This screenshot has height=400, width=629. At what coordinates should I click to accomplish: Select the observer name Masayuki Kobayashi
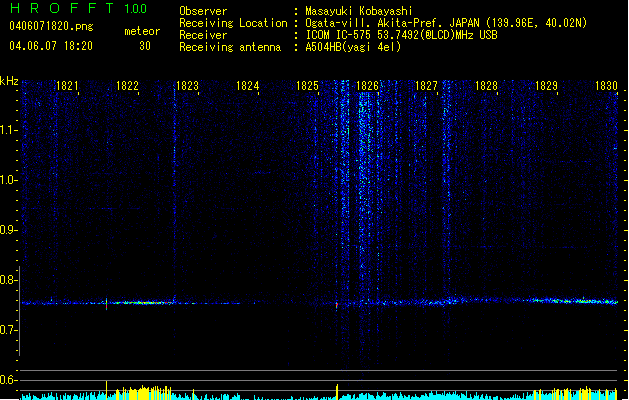[x=359, y=11]
